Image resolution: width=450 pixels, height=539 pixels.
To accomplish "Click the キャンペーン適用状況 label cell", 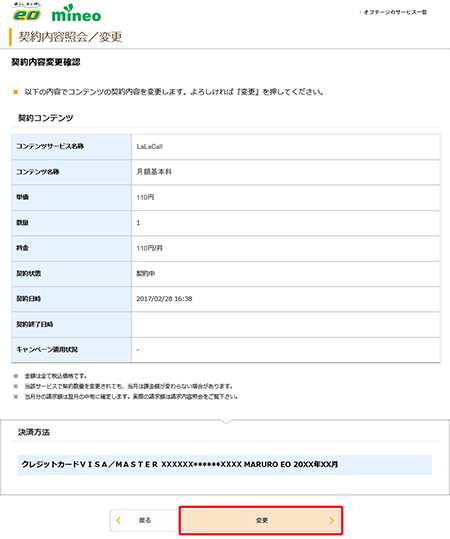I will (72, 350).
